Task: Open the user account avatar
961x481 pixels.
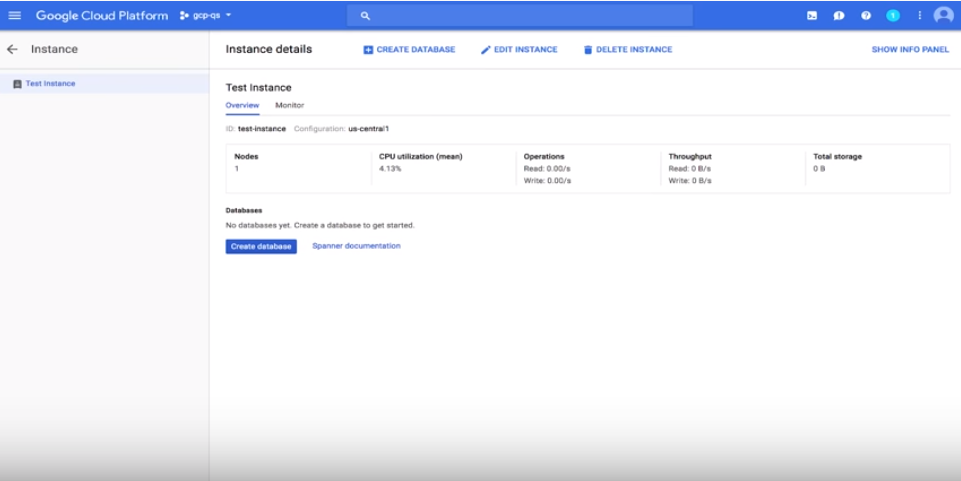Action: [x=944, y=16]
